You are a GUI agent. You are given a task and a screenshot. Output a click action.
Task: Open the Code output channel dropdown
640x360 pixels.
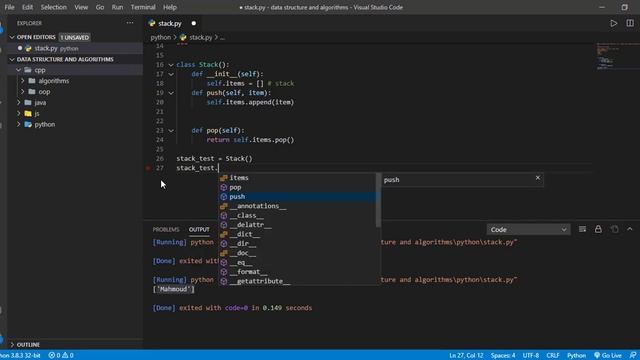click(528, 229)
